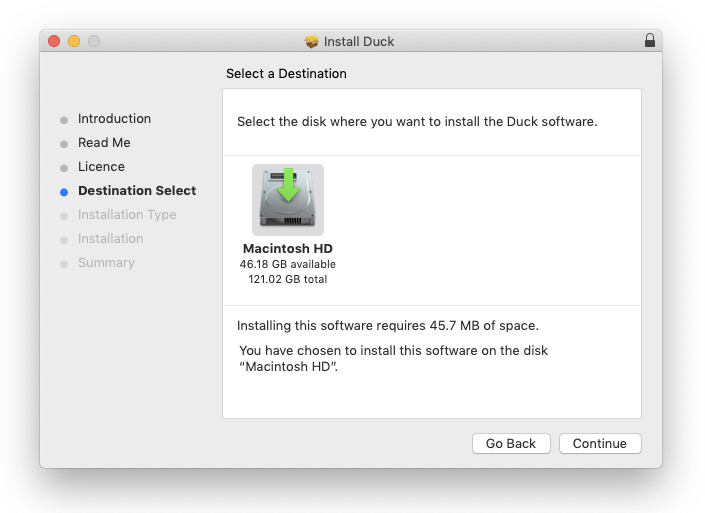This screenshot has width=705, height=513.
Task: Click the Continue button
Action: click(600, 443)
